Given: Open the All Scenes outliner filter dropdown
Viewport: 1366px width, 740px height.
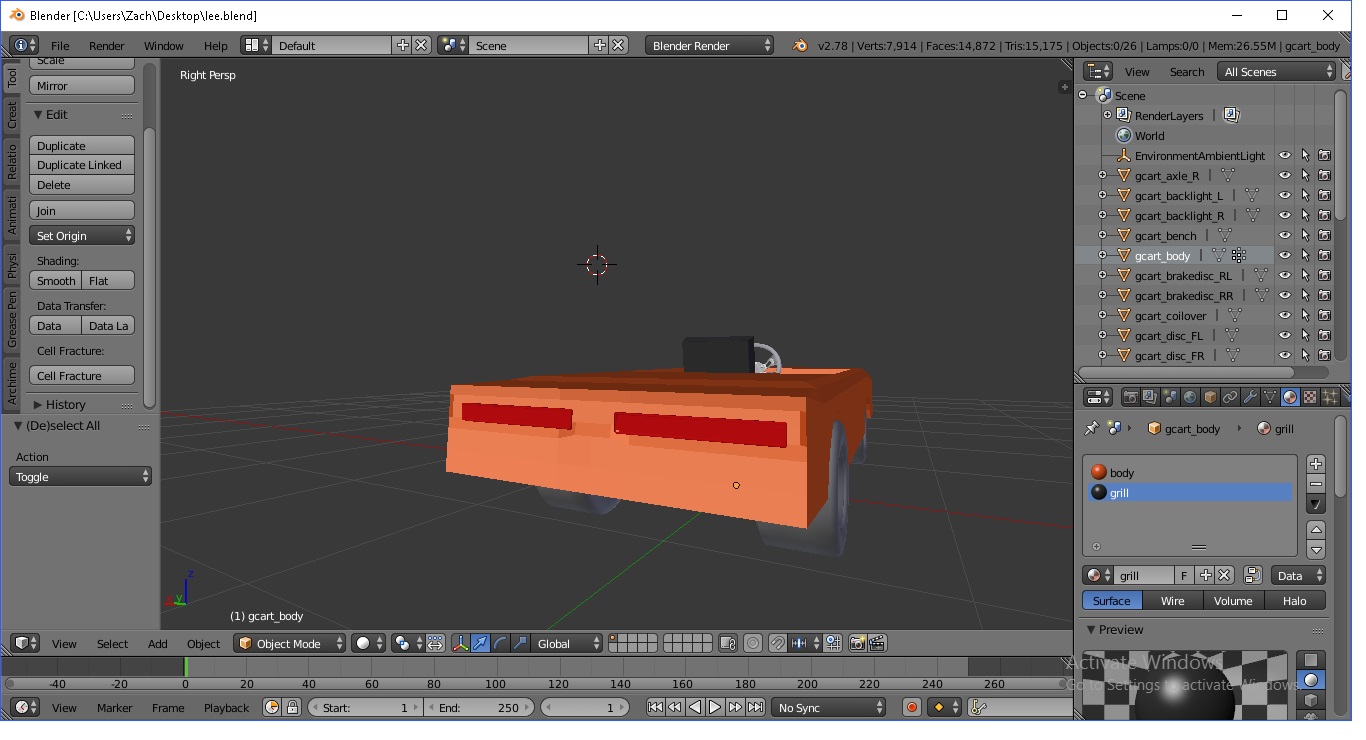Looking at the screenshot, I should 1277,71.
